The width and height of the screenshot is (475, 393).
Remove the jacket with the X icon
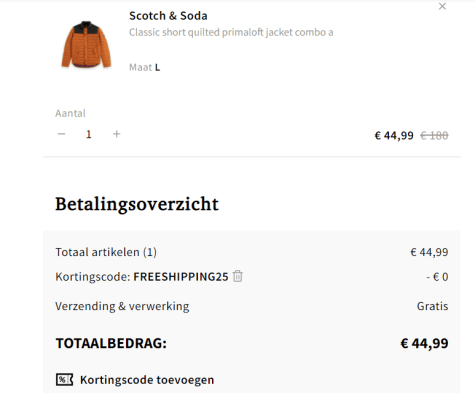click(x=442, y=6)
